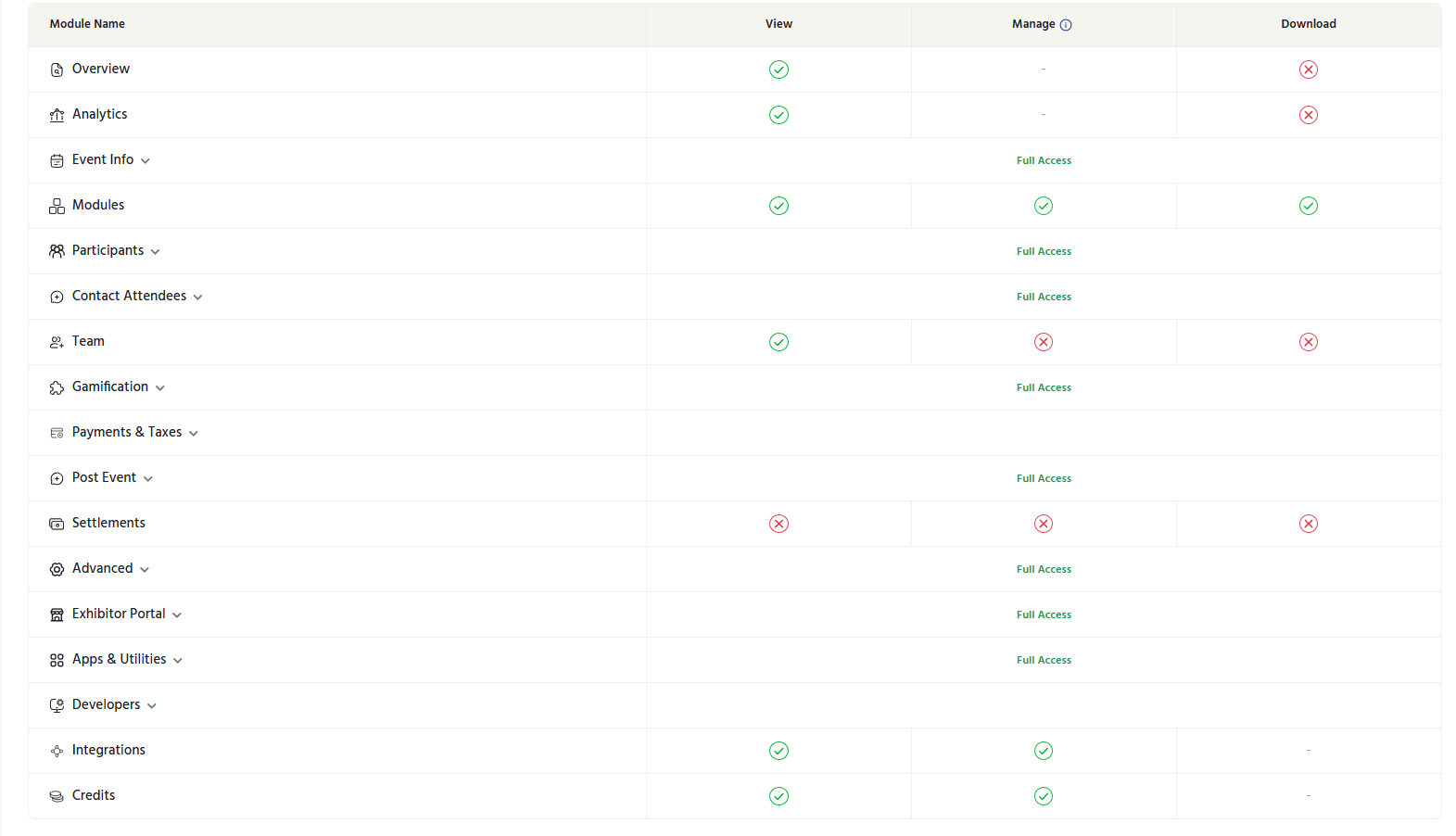This screenshot has width=1456, height=836.
Task: Click the Participants people icon
Action: 57,251
